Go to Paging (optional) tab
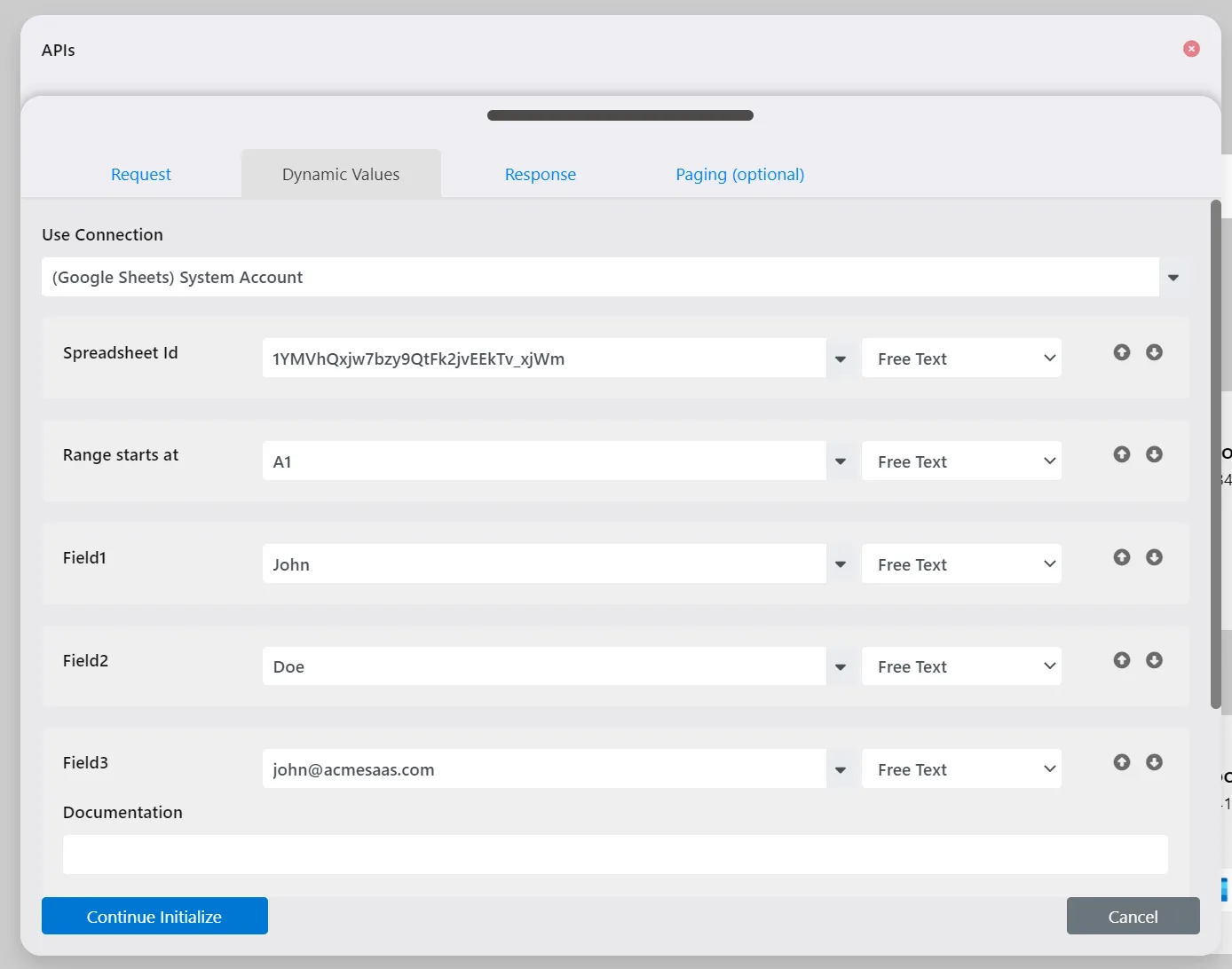Image resolution: width=1232 pixels, height=969 pixels. click(x=740, y=174)
